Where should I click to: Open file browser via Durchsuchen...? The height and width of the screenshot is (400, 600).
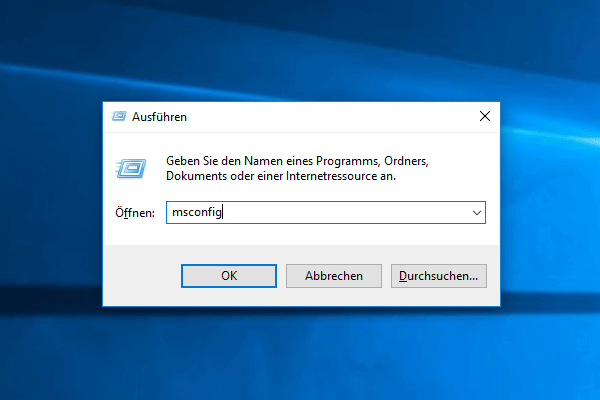pos(439,276)
